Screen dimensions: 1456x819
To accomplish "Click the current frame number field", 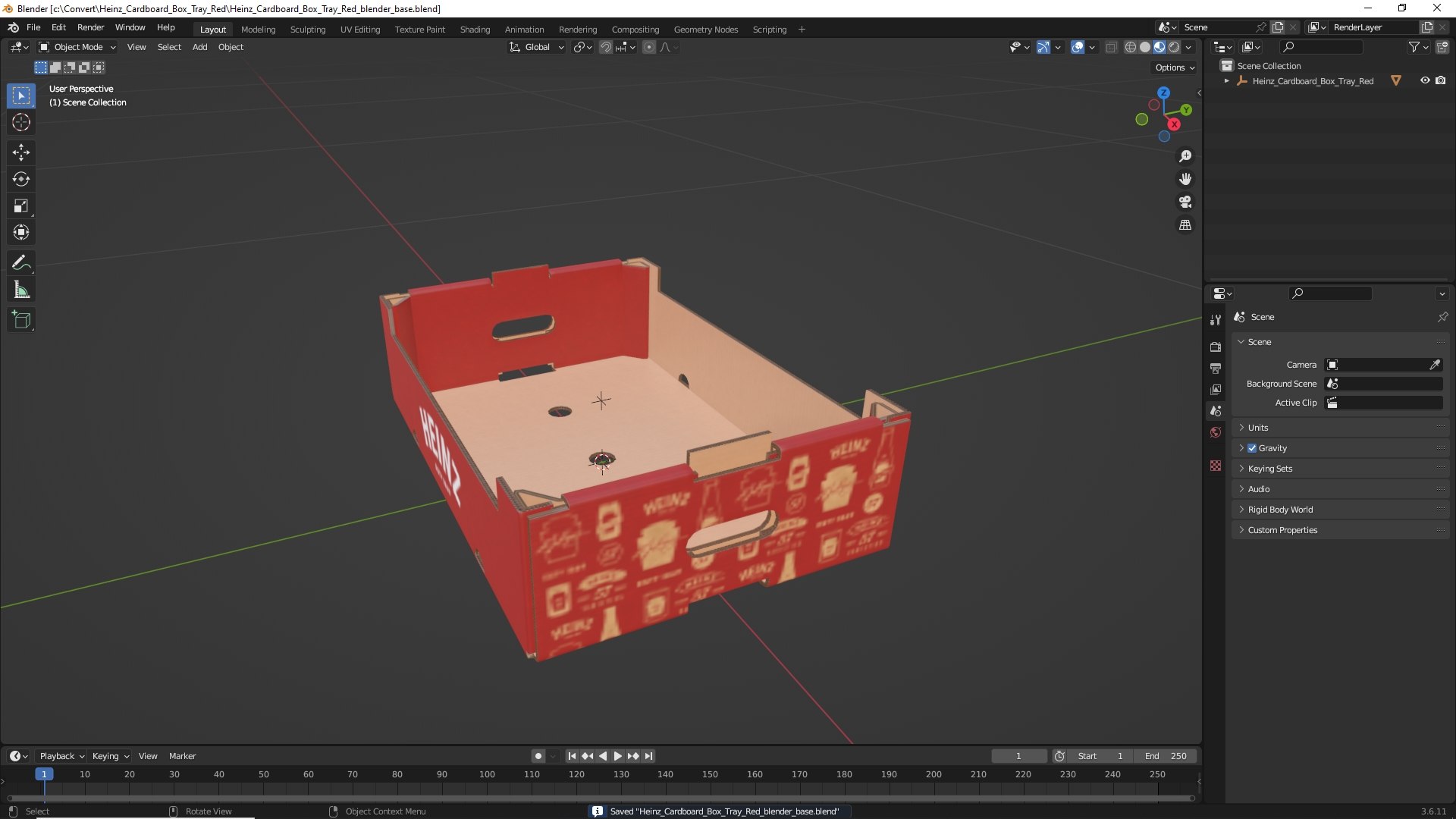I will point(1018,756).
